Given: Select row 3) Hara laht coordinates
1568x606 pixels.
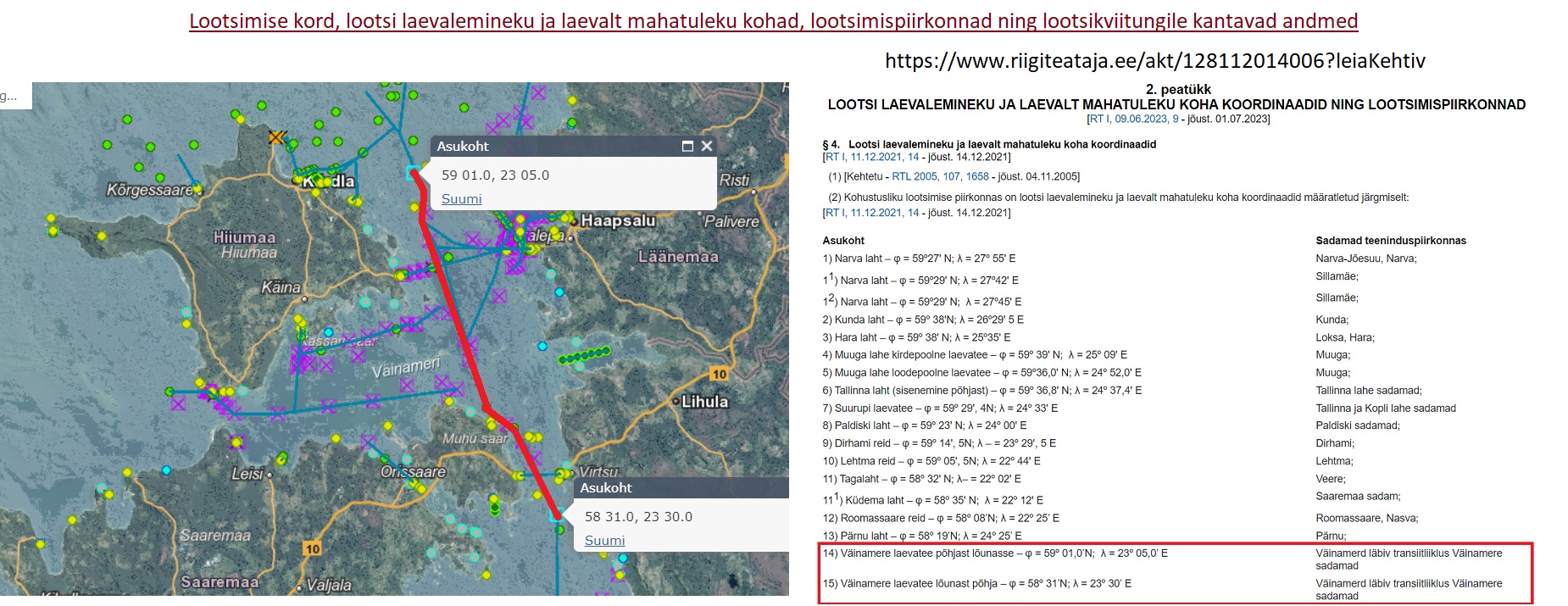Looking at the screenshot, I should tap(916, 337).
